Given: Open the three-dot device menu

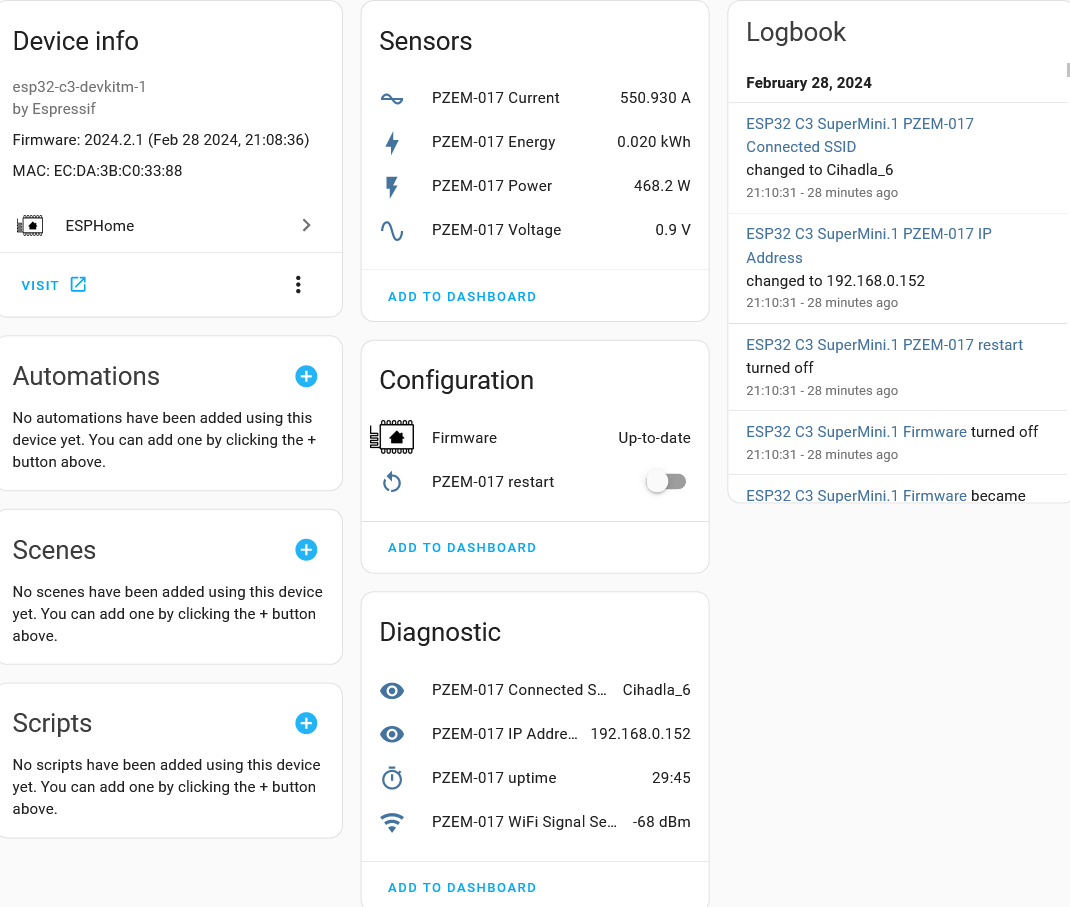Looking at the screenshot, I should click(298, 285).
